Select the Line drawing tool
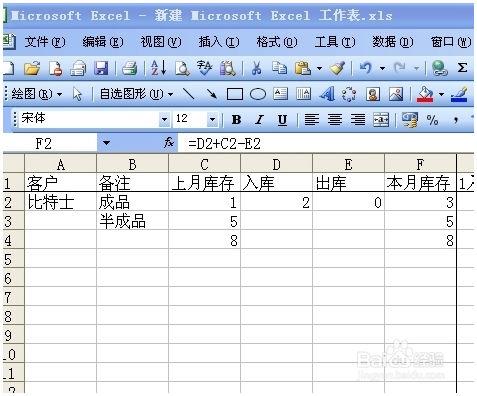 tap(189, 94)
